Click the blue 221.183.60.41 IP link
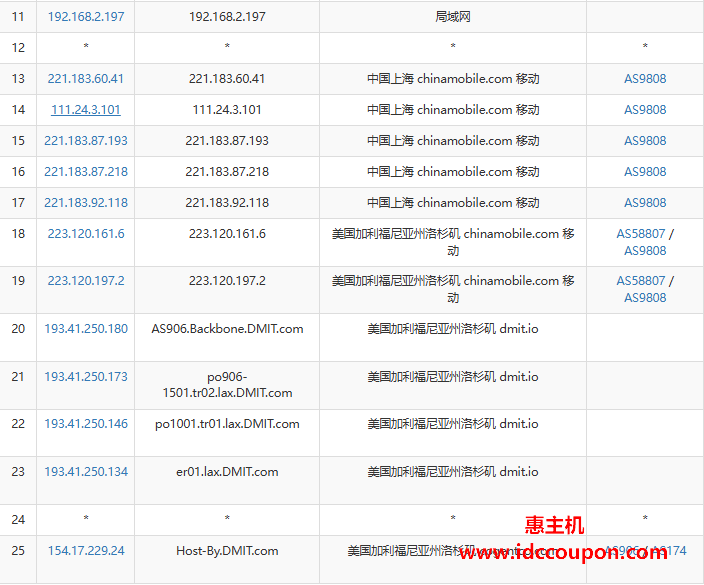Image resolution: width=704 pixels, height=585 pixels. (86, 79)
